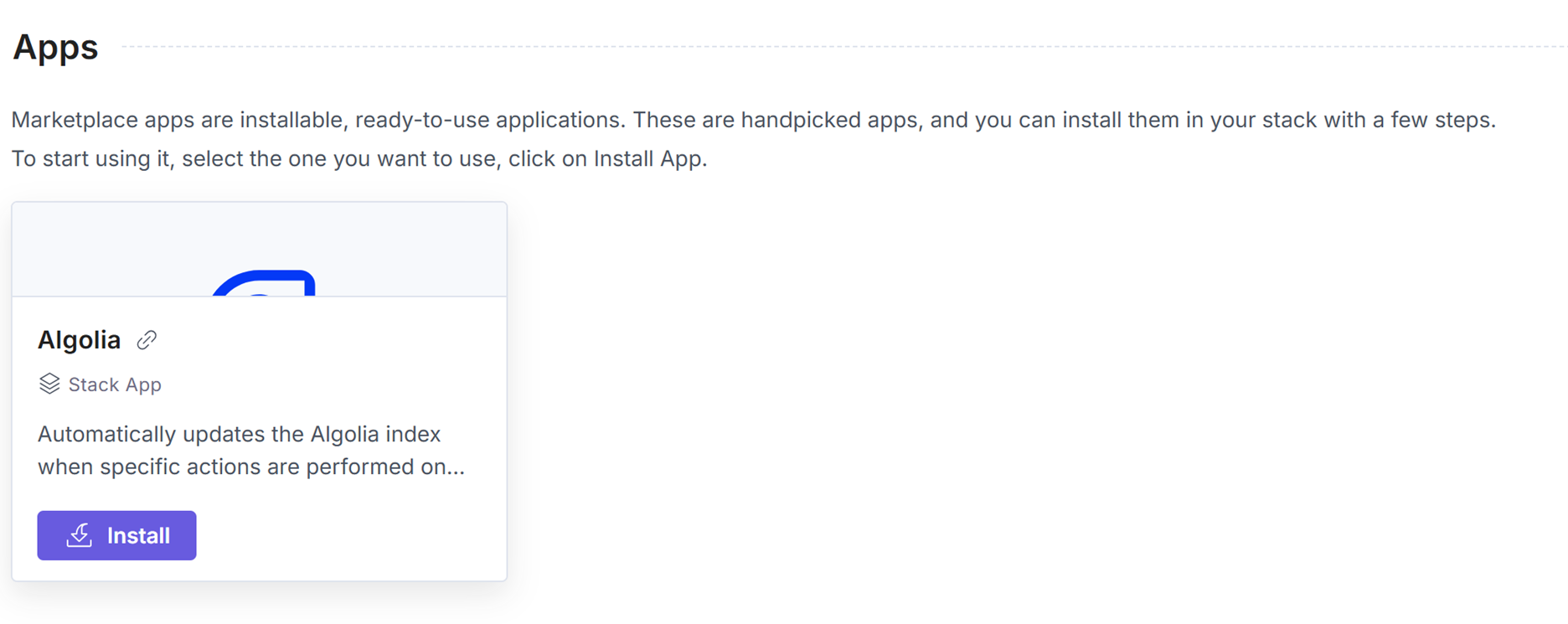The height and width of the screenshot is (624, 1568).
Task: Click the 'Marketplace apps are installable' paragraph
Action: click(754, 120)
